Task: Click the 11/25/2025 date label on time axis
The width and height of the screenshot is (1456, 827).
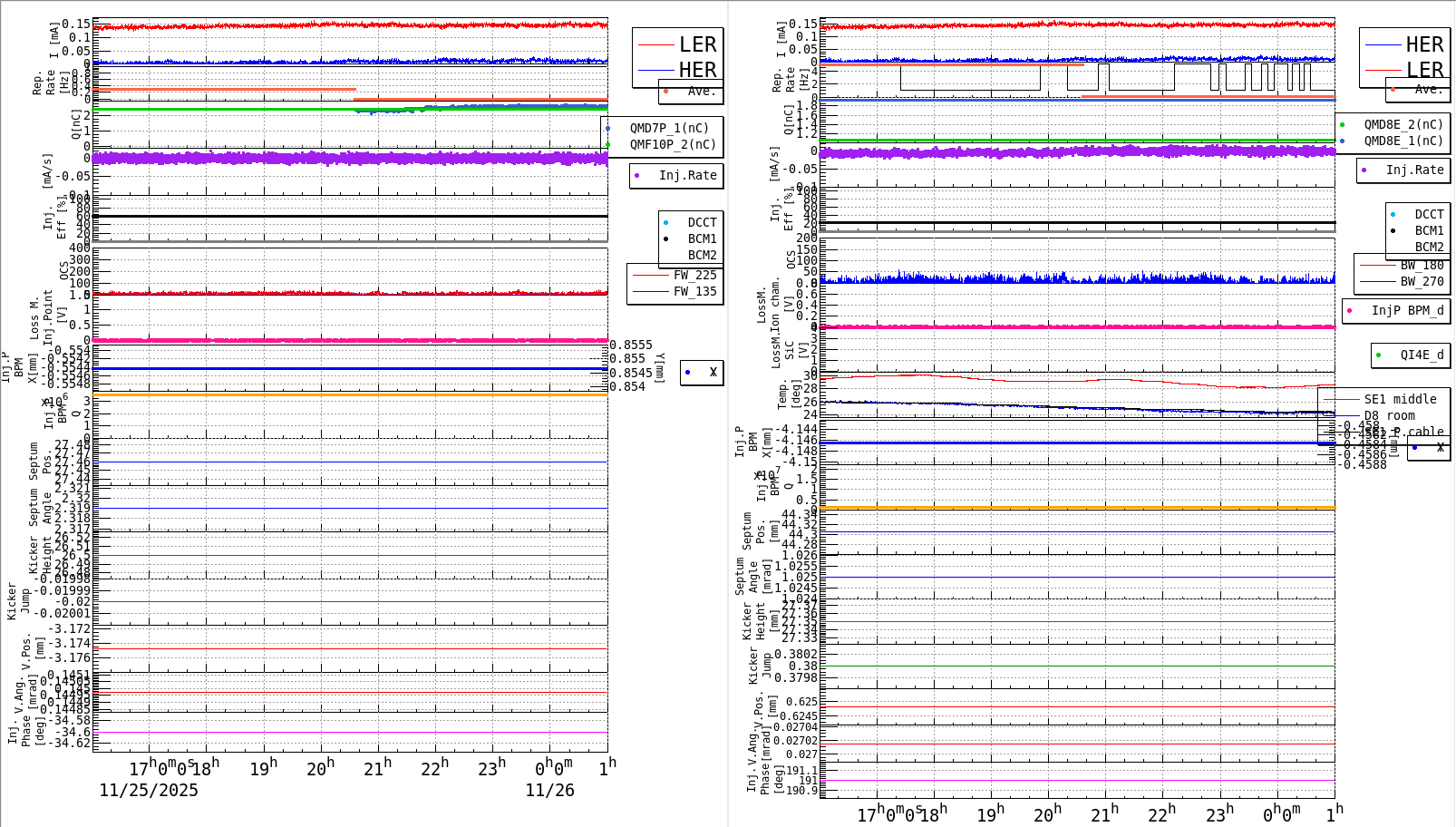Action: [148, 791]
